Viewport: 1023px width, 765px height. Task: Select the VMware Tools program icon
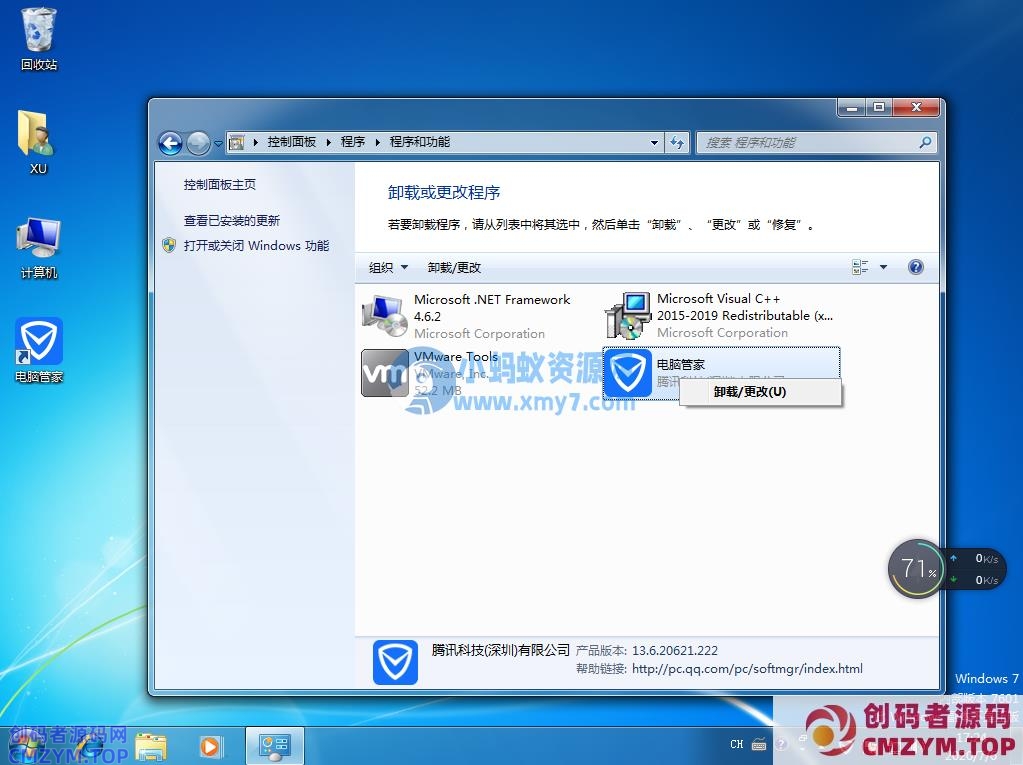385,373
